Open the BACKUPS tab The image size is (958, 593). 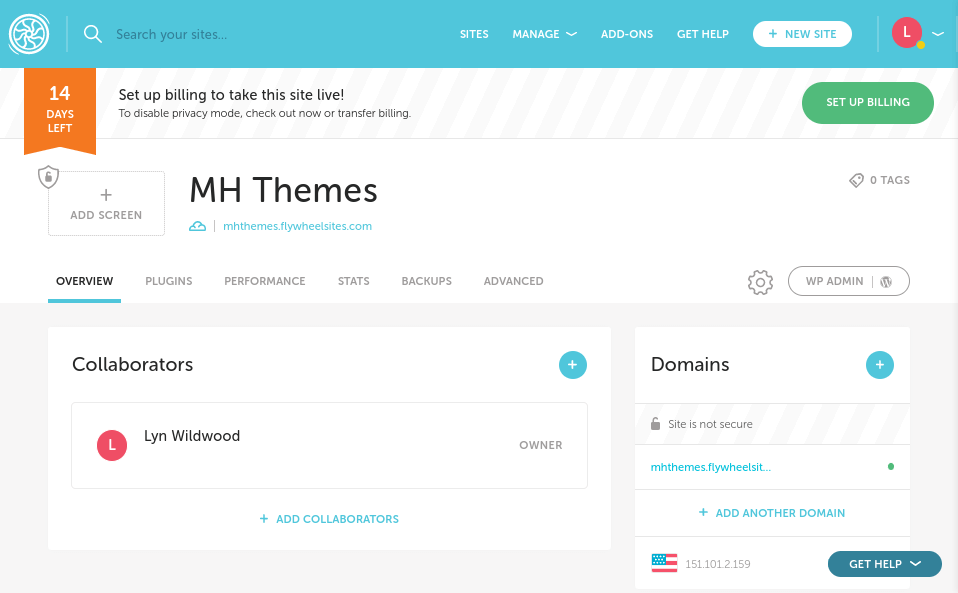pyautogui.click(x=426, y=281)
